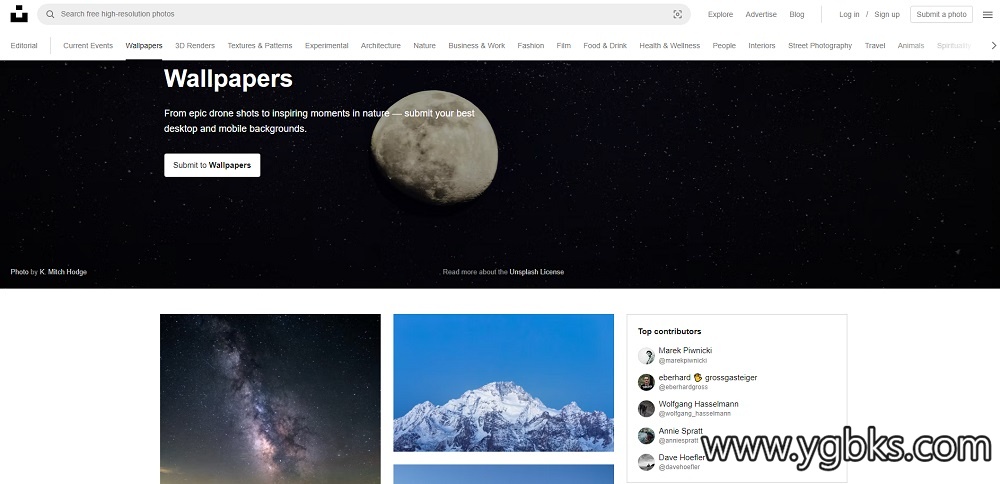Click the search magnifier icon
1000x484 pixels.
coord(50,14)
